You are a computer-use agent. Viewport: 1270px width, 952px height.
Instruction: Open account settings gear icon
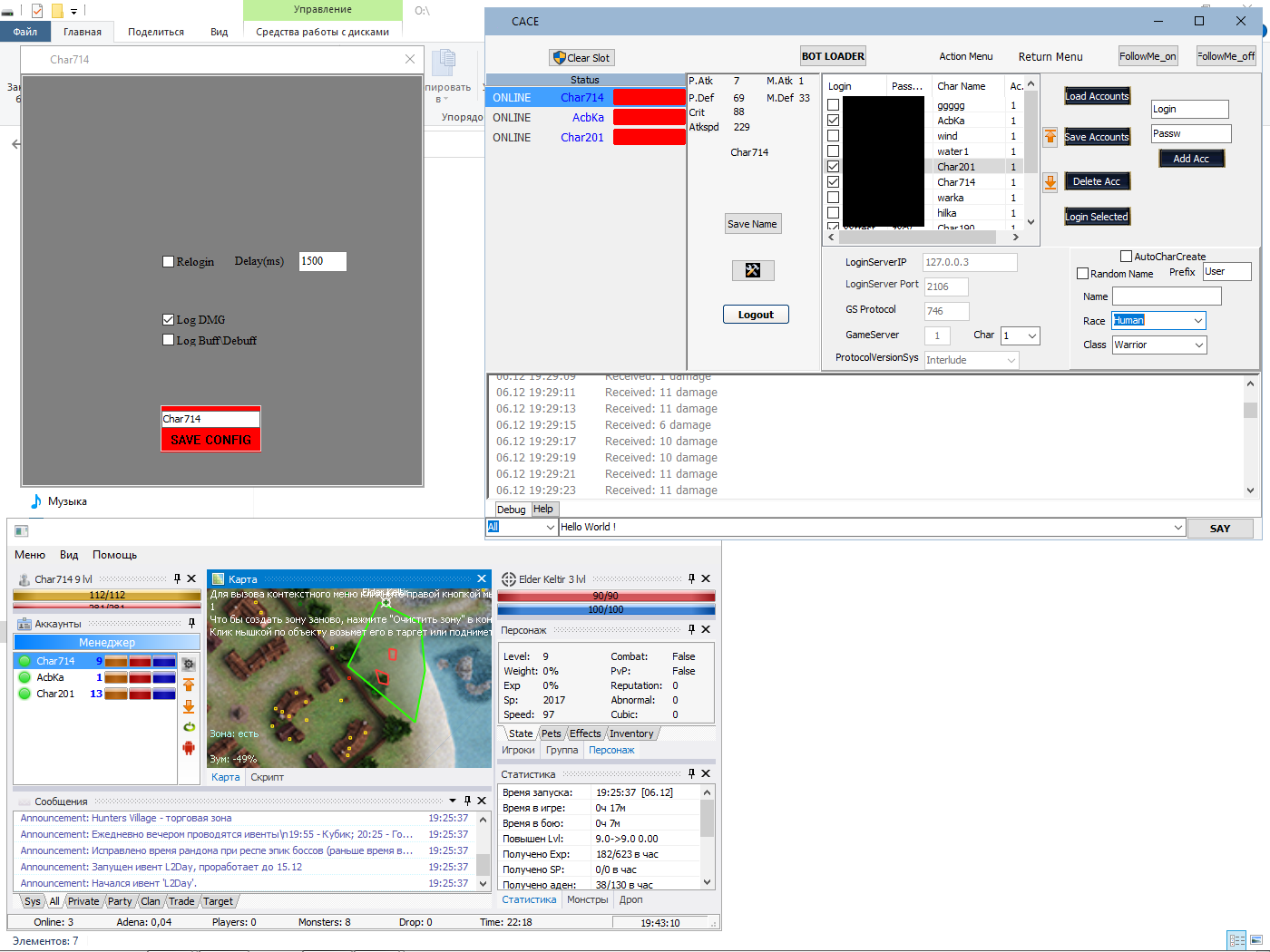pos(189,664)
